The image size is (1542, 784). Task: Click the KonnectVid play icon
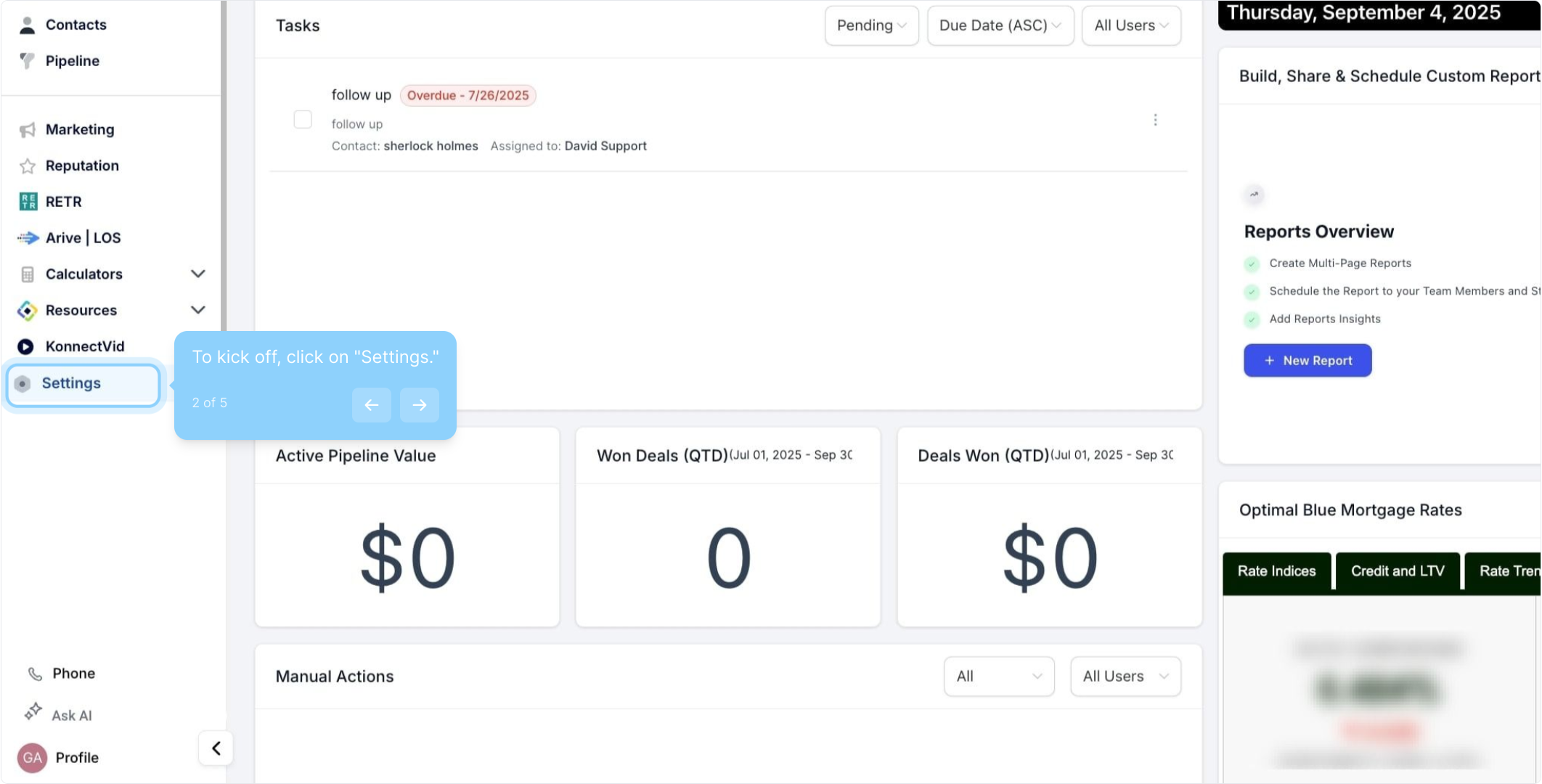(x=25, y=347)
